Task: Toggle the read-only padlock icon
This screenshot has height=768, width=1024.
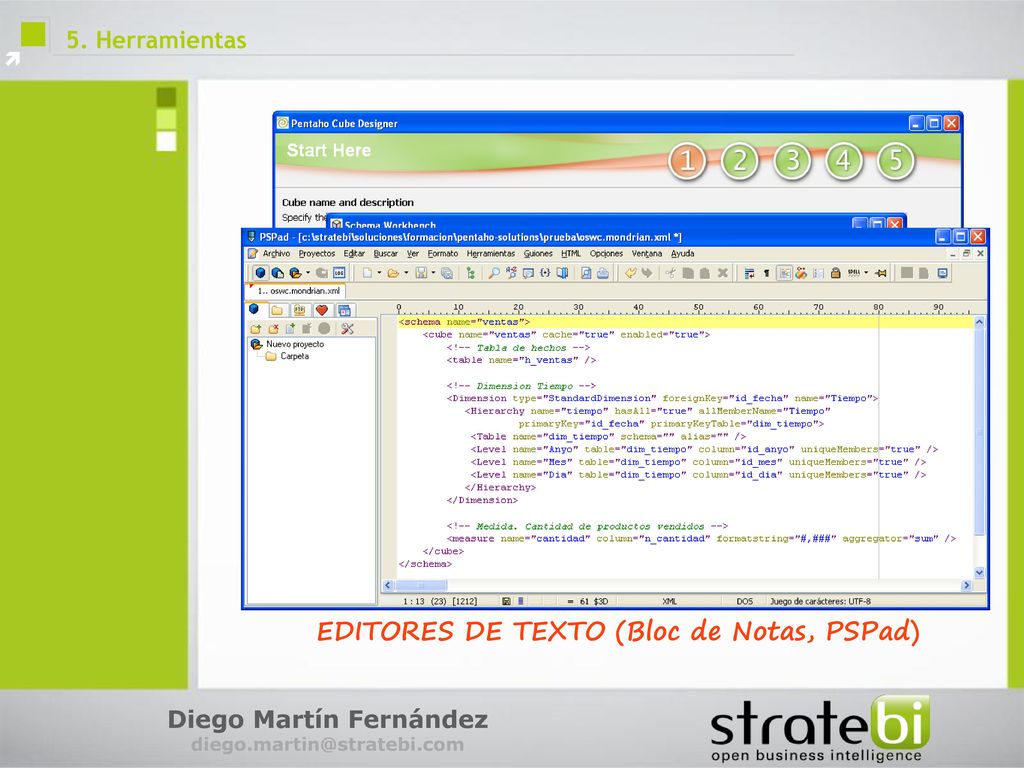Action: [835, 273]
